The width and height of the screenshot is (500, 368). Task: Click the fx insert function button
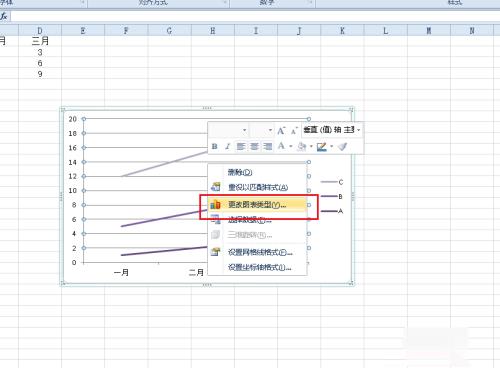coord(4,16)
